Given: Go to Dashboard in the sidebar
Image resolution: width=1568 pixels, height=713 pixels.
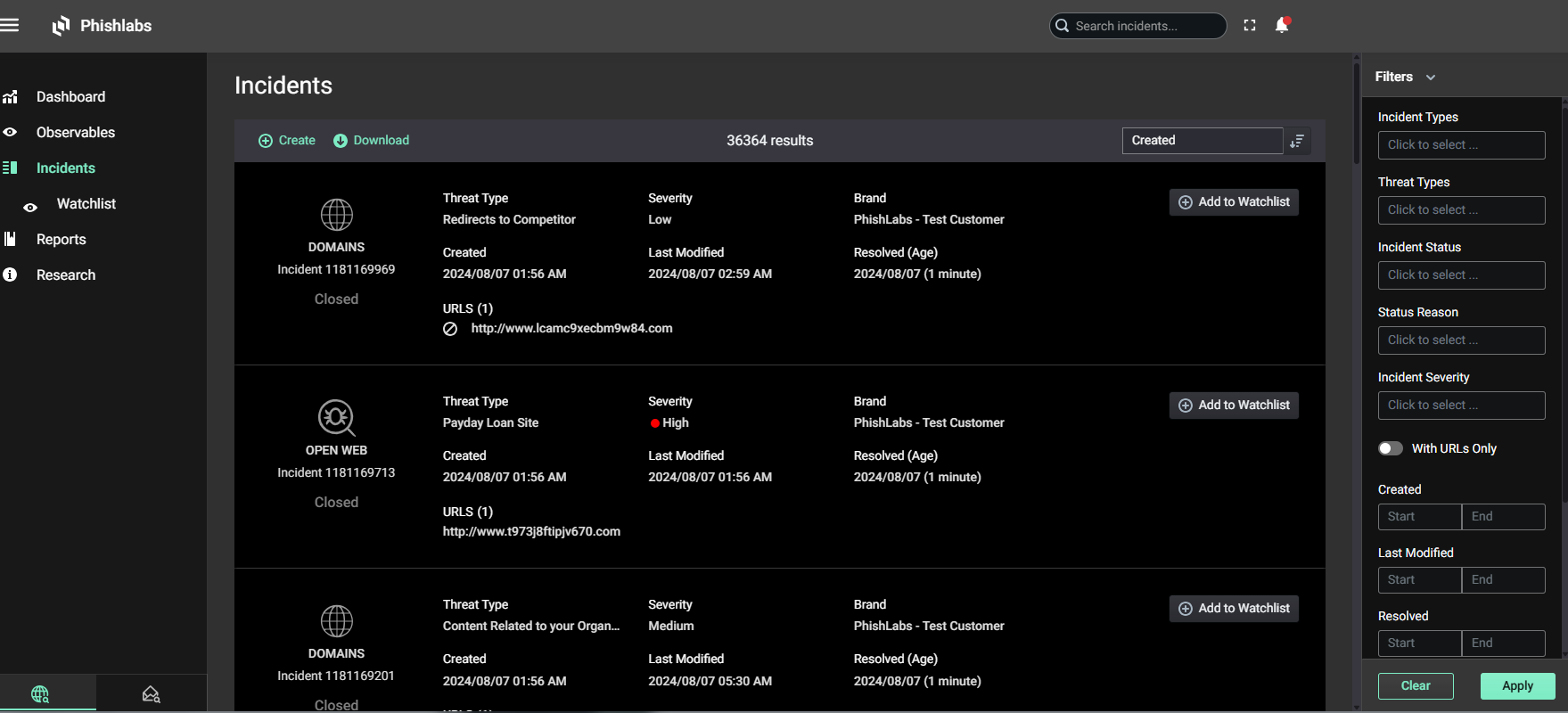Looking at the screenshot, I should tap(70, 97).
